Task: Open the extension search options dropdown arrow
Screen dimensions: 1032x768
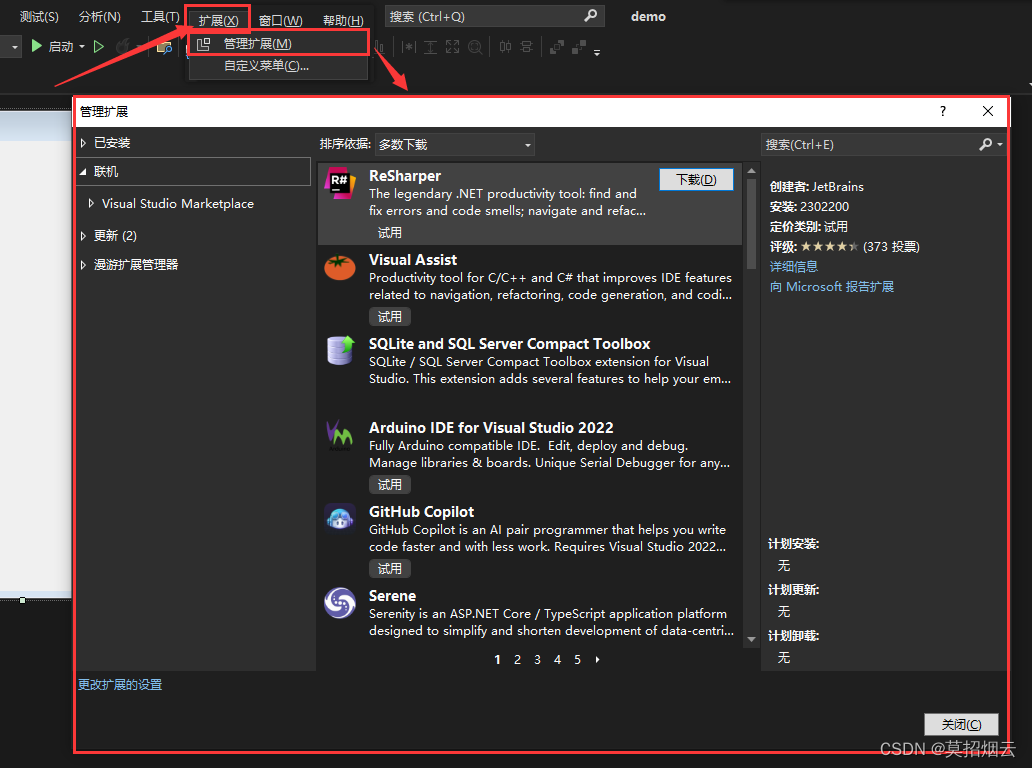Action: [1000, 144]
